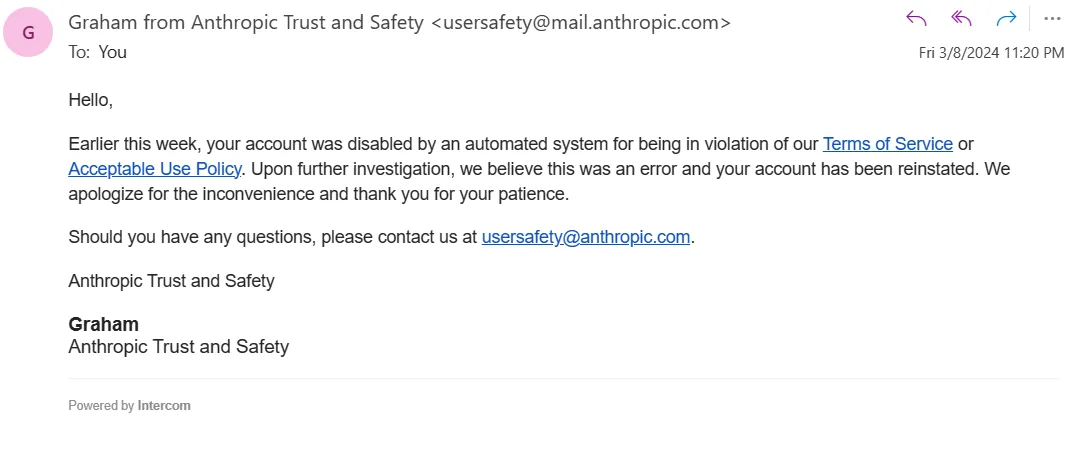Screen dimensions: 1077x475
Task: Click the Intercom link in footer
Action: (164, 406)
